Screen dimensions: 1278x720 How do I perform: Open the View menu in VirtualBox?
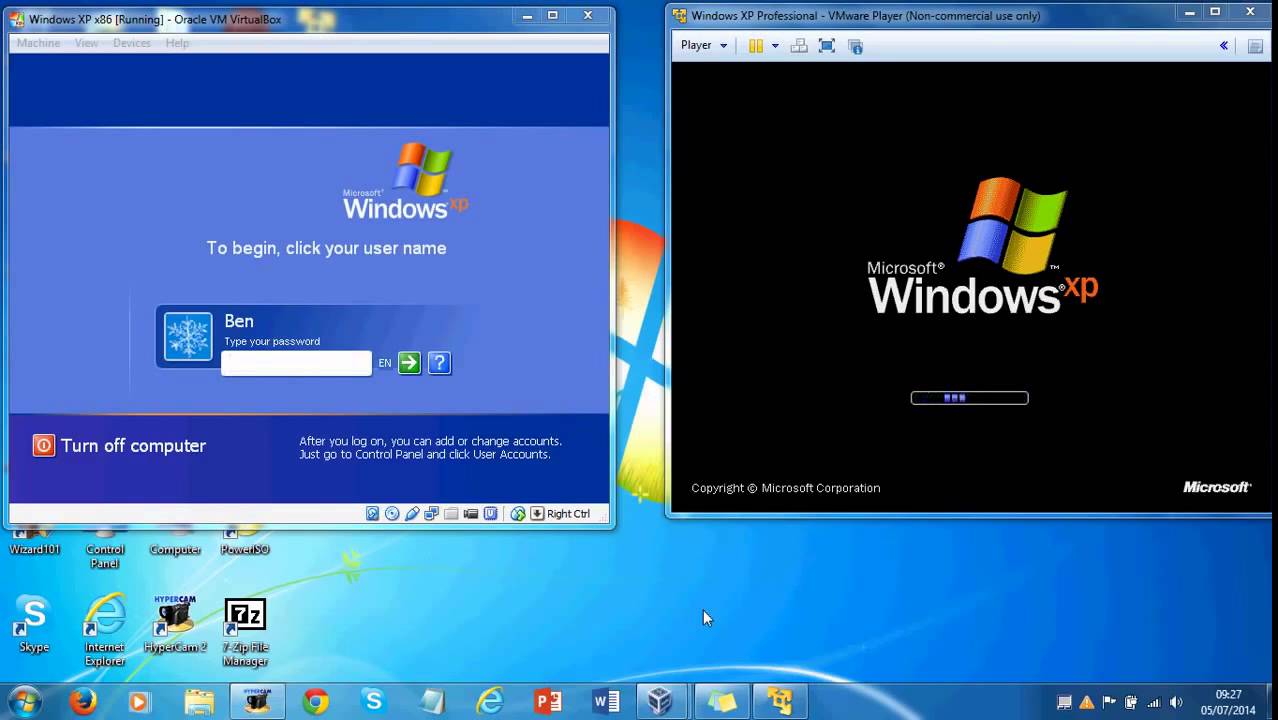[87, 43]
